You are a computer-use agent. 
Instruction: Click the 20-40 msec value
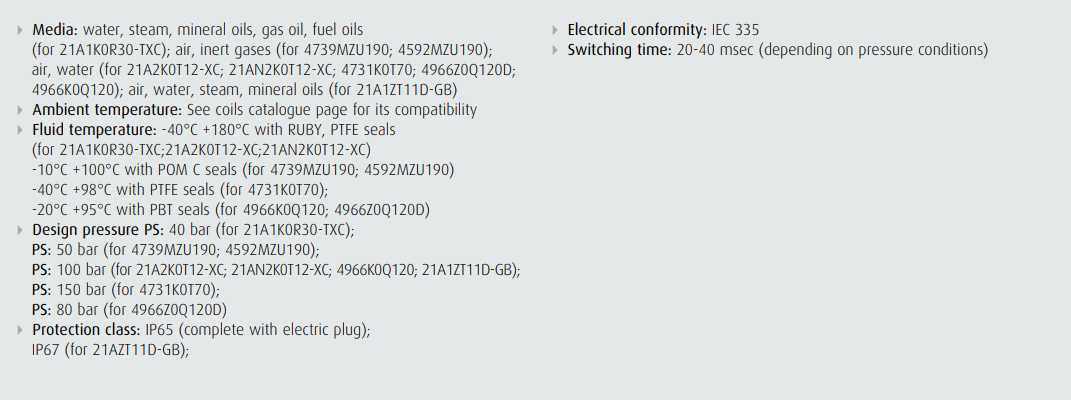point(714,50)
